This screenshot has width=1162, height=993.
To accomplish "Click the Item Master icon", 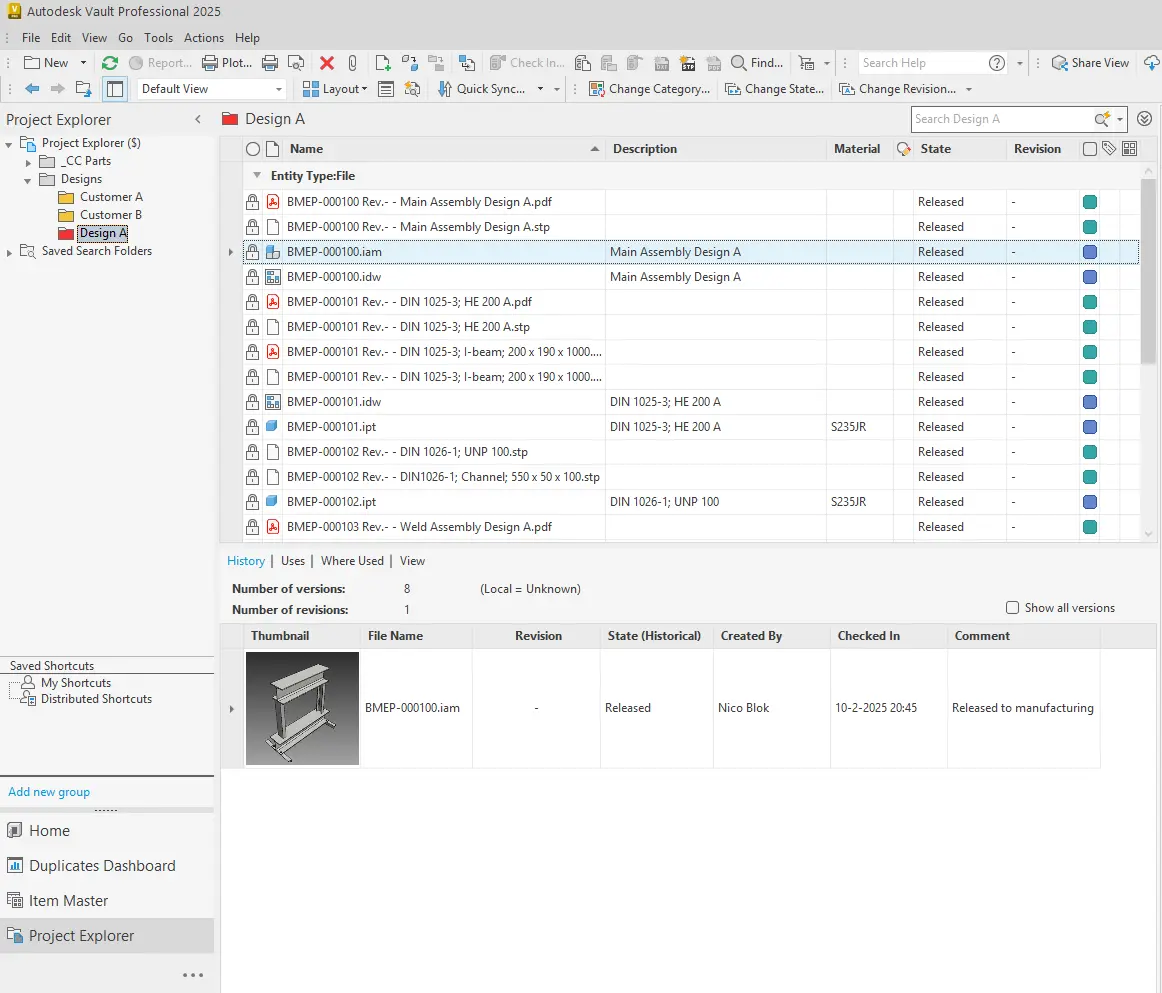I will pos(14,900).
